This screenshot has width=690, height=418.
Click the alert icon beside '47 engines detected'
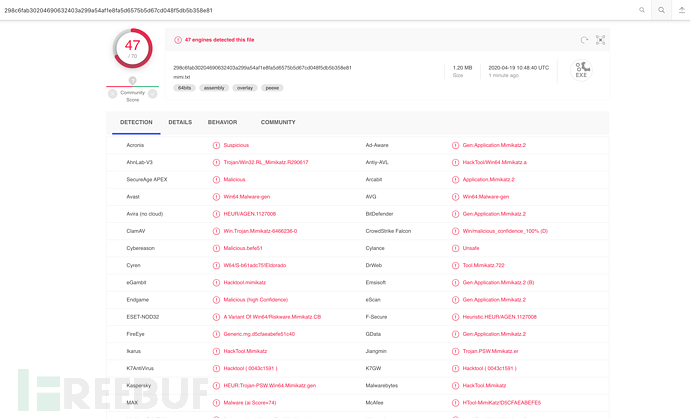click(x=178, y=40)
